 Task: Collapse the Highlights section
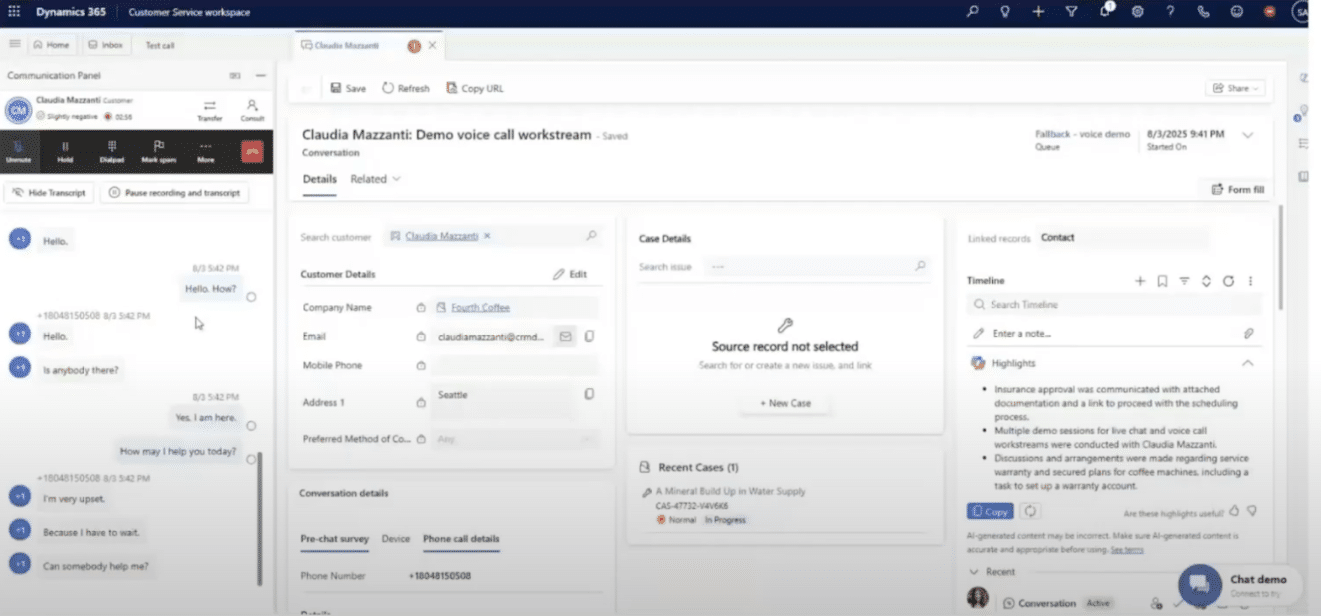pos(1247,363)
